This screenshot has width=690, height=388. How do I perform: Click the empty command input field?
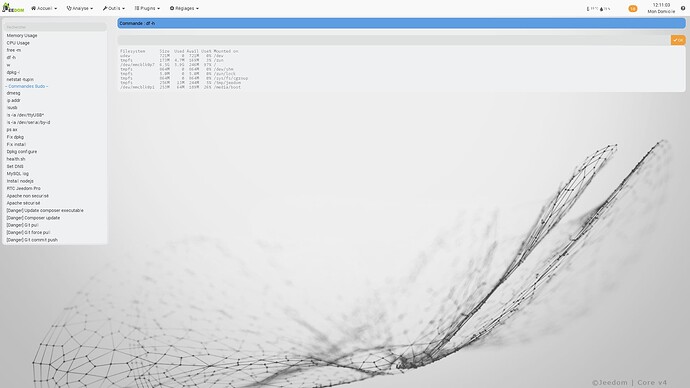point(394,40)
